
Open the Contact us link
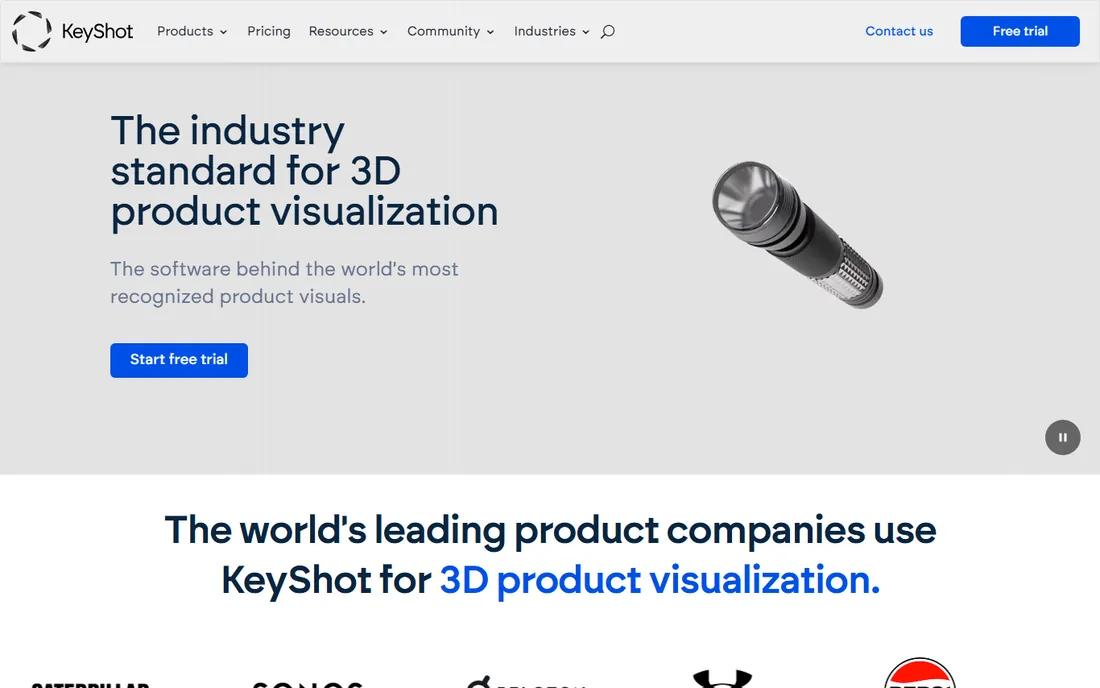point(899,32)
